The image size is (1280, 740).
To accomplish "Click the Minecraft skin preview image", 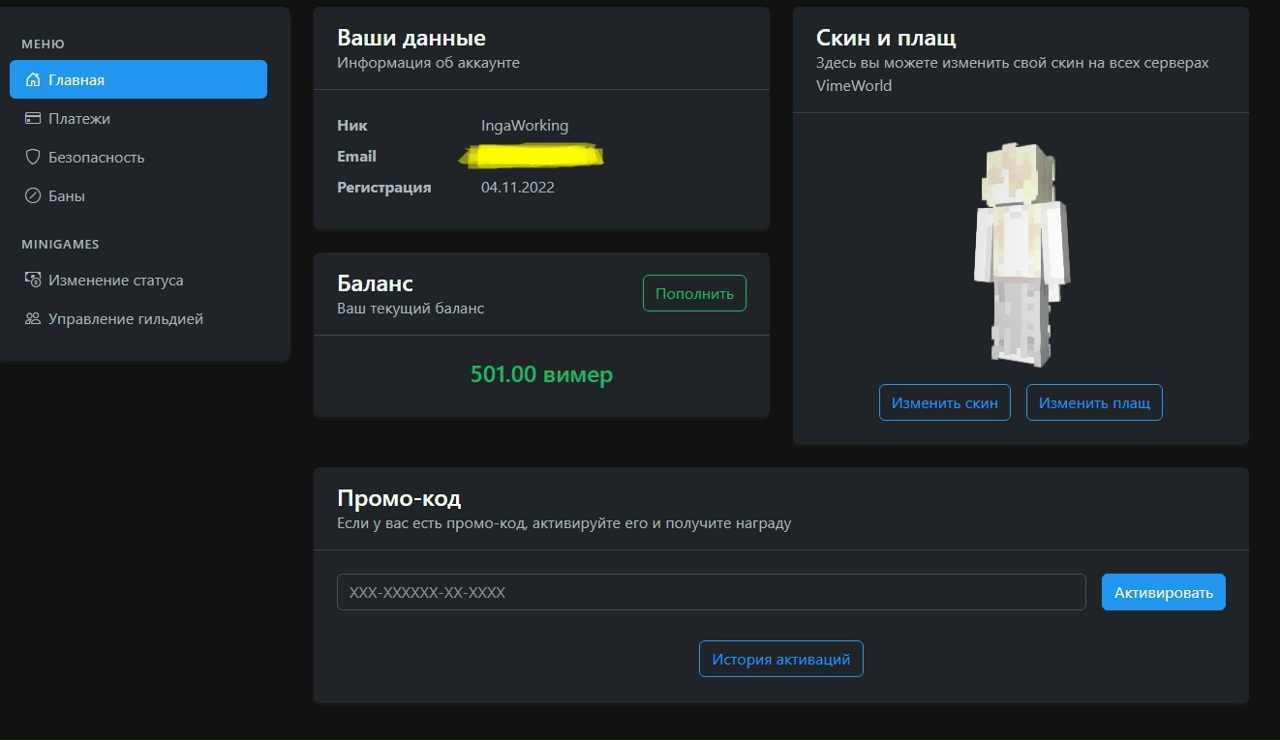I will (1020, 255).
